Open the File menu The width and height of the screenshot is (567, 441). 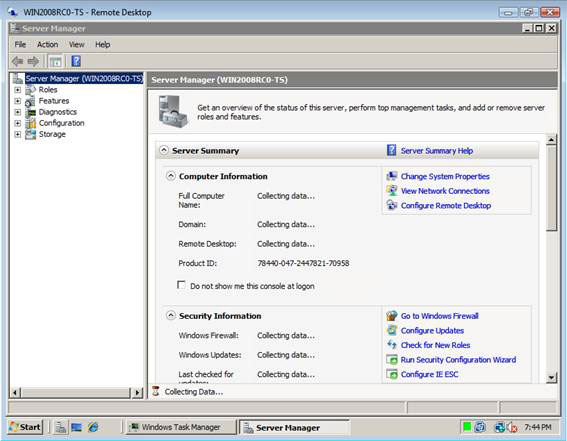point(20,44)
